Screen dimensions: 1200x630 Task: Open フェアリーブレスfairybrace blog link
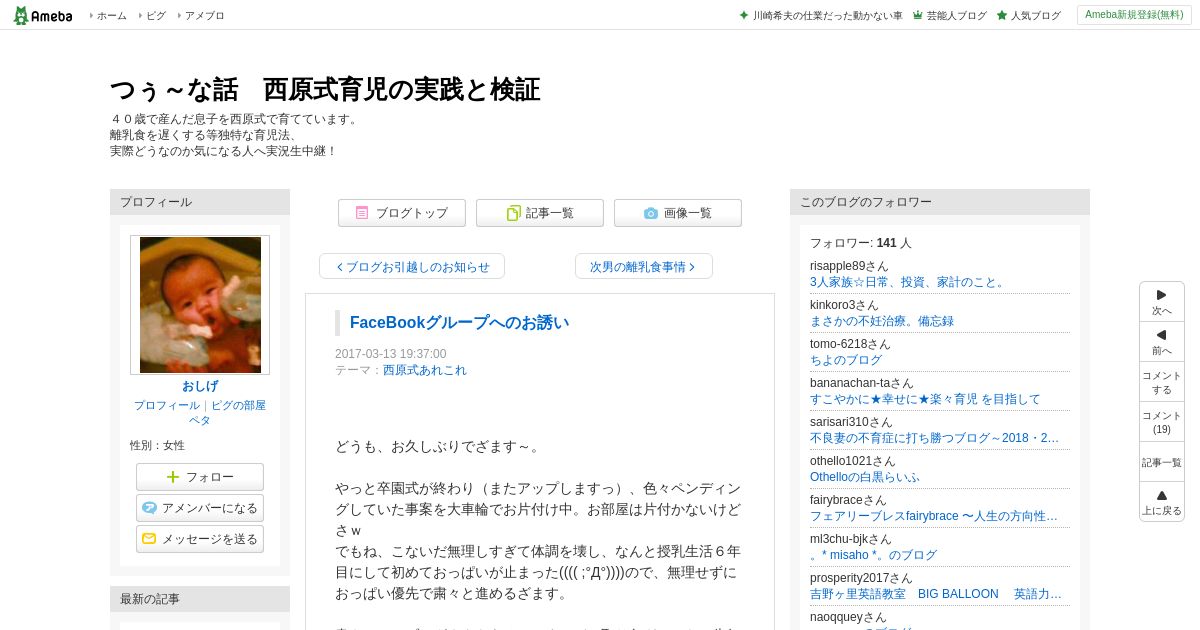point(934,516)
